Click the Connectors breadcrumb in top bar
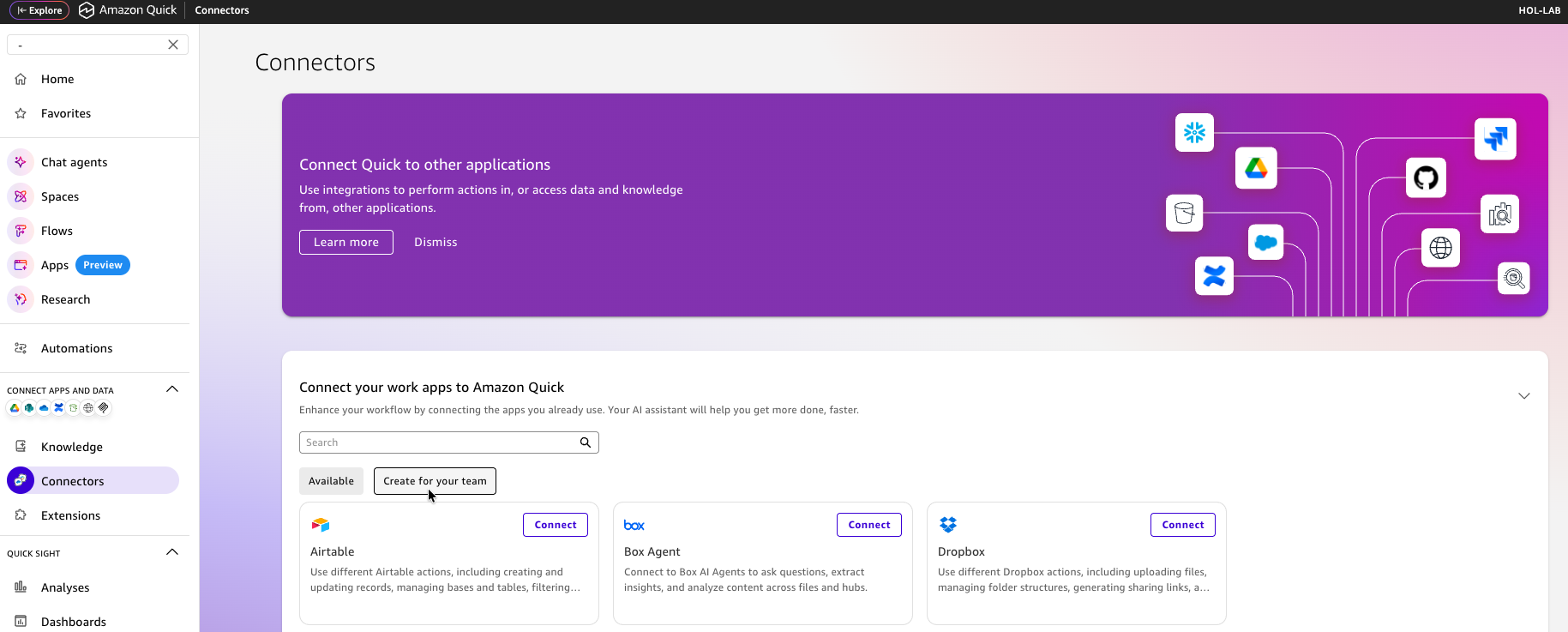Image resolution: width=1568 pixels, height=632 pixels. coord(222,10)
